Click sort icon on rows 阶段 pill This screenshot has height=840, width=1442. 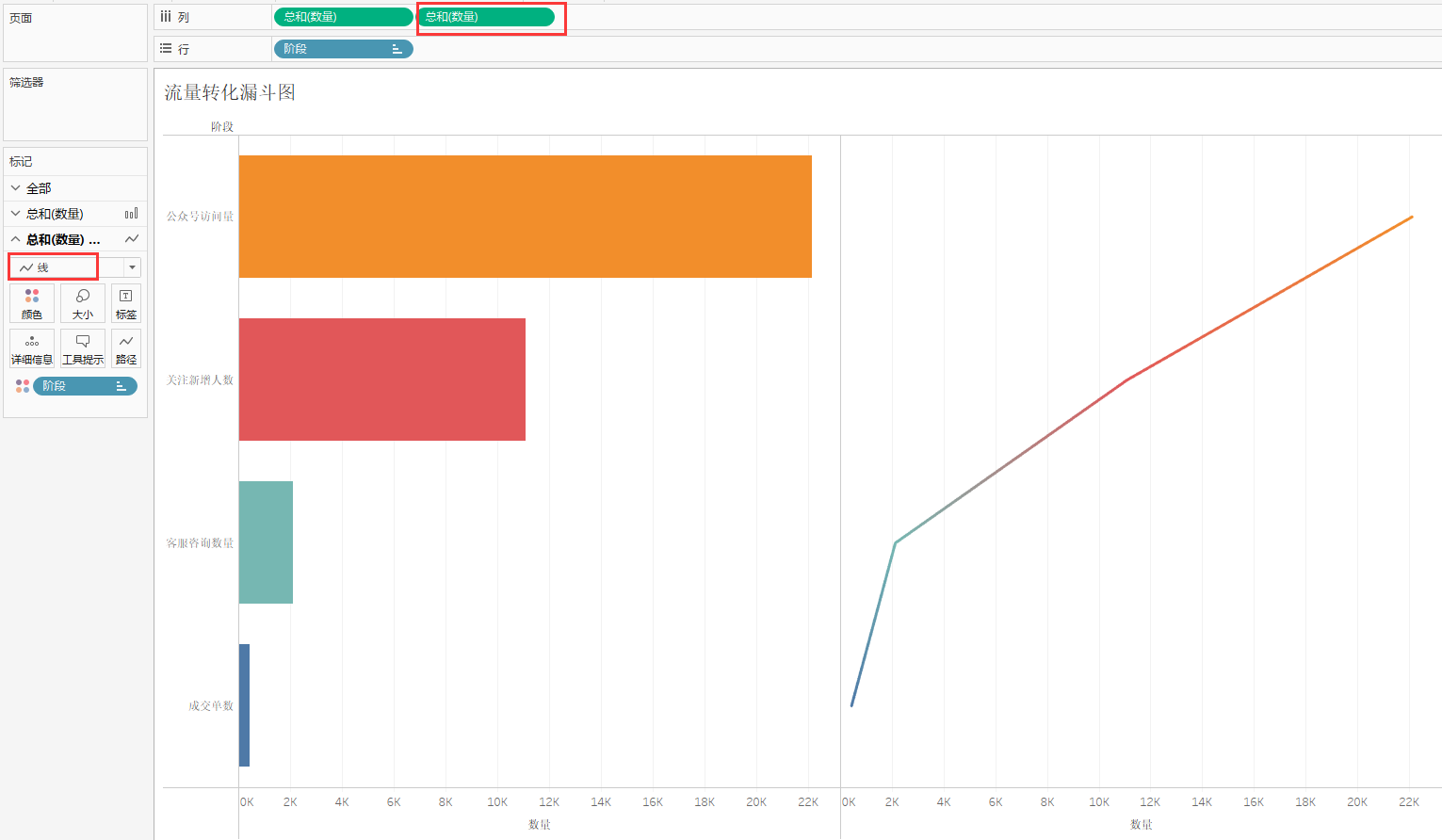pyautogui.click(x=397, y=49)
